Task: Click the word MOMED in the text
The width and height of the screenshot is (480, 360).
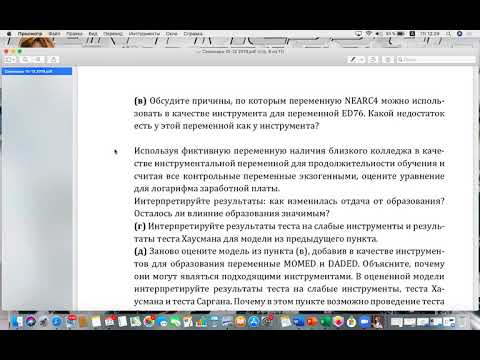Action: click(300, 264)
